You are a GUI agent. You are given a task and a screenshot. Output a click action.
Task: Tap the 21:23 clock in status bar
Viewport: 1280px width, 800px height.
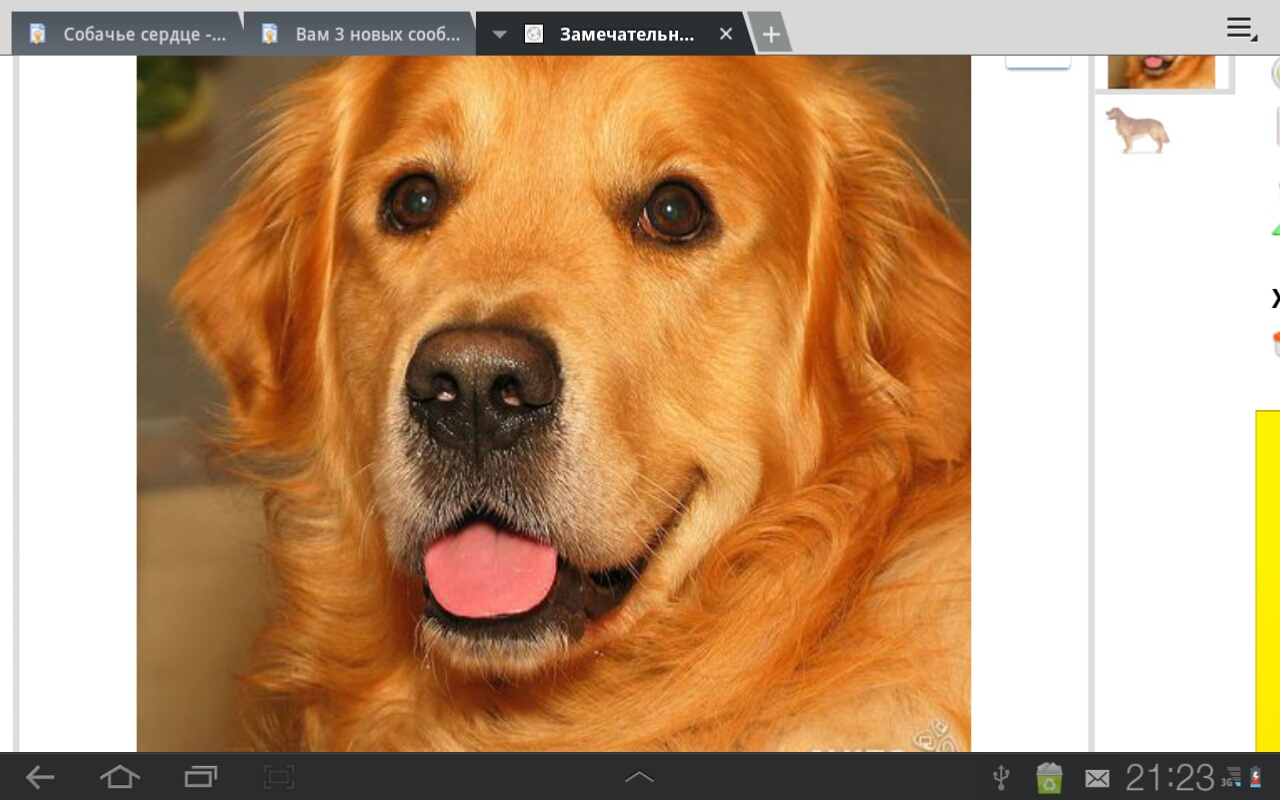point(1169,777)
